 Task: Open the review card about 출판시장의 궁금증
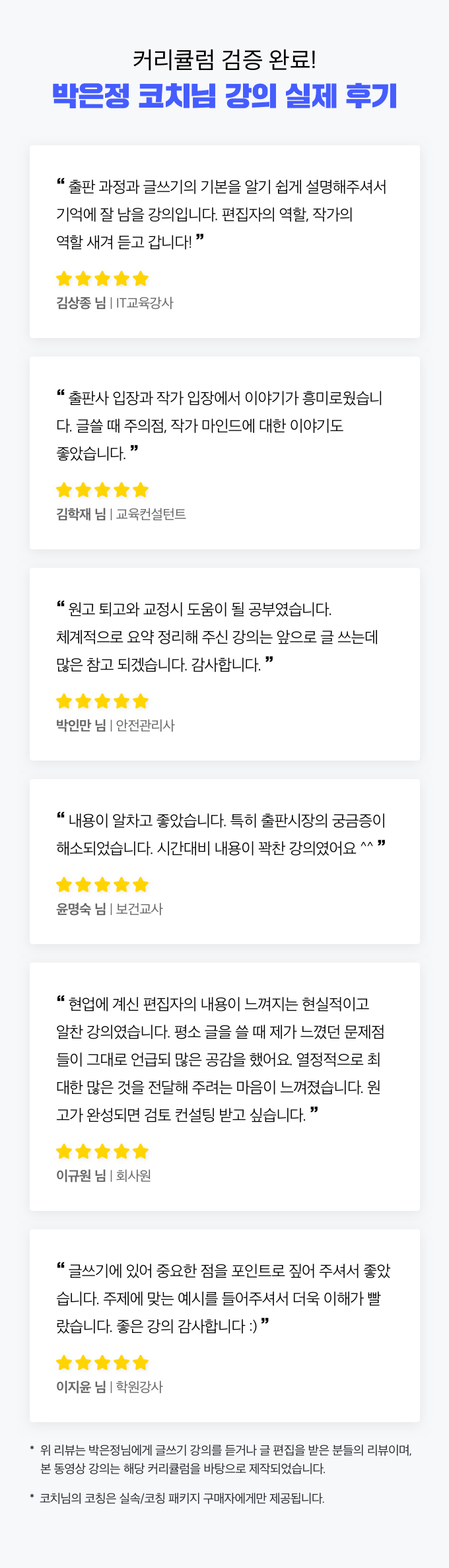pos(224,862)
